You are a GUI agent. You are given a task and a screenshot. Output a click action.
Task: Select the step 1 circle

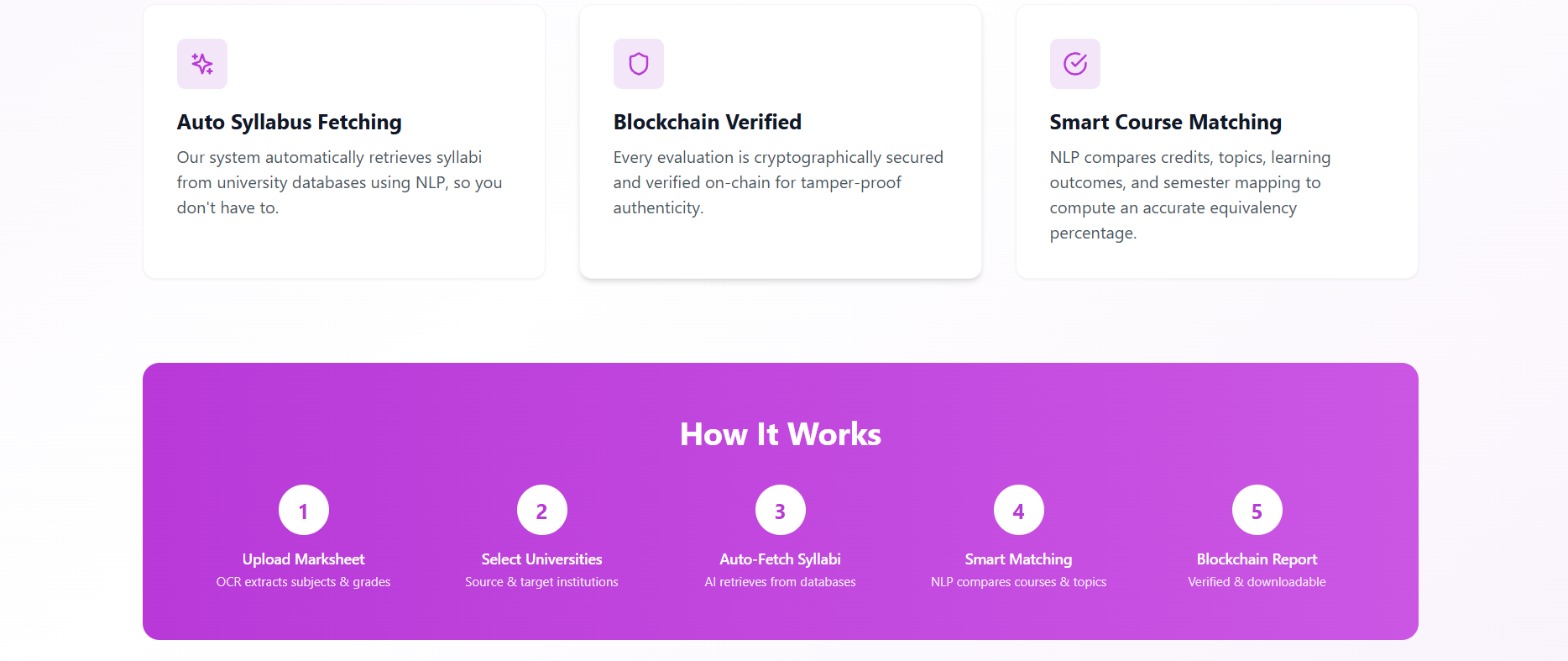coord(304,510)
